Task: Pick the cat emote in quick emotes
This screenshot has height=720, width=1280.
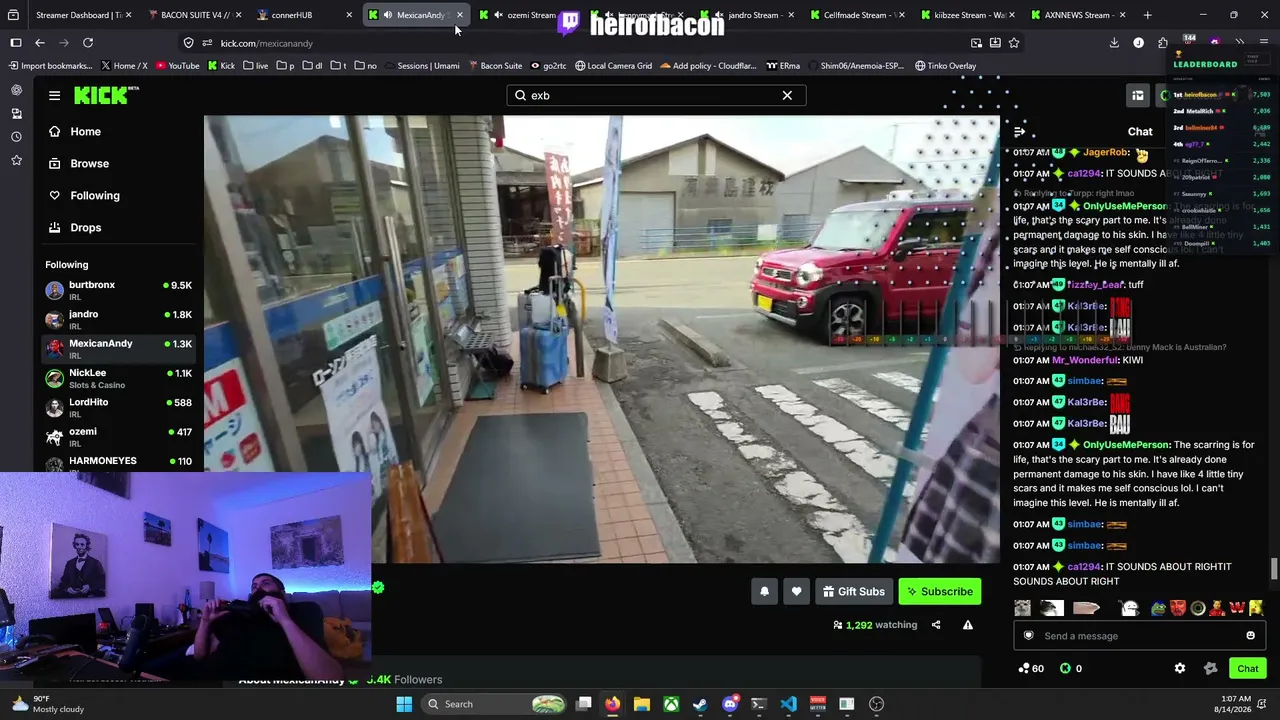Action: [x=1022, y=608]
